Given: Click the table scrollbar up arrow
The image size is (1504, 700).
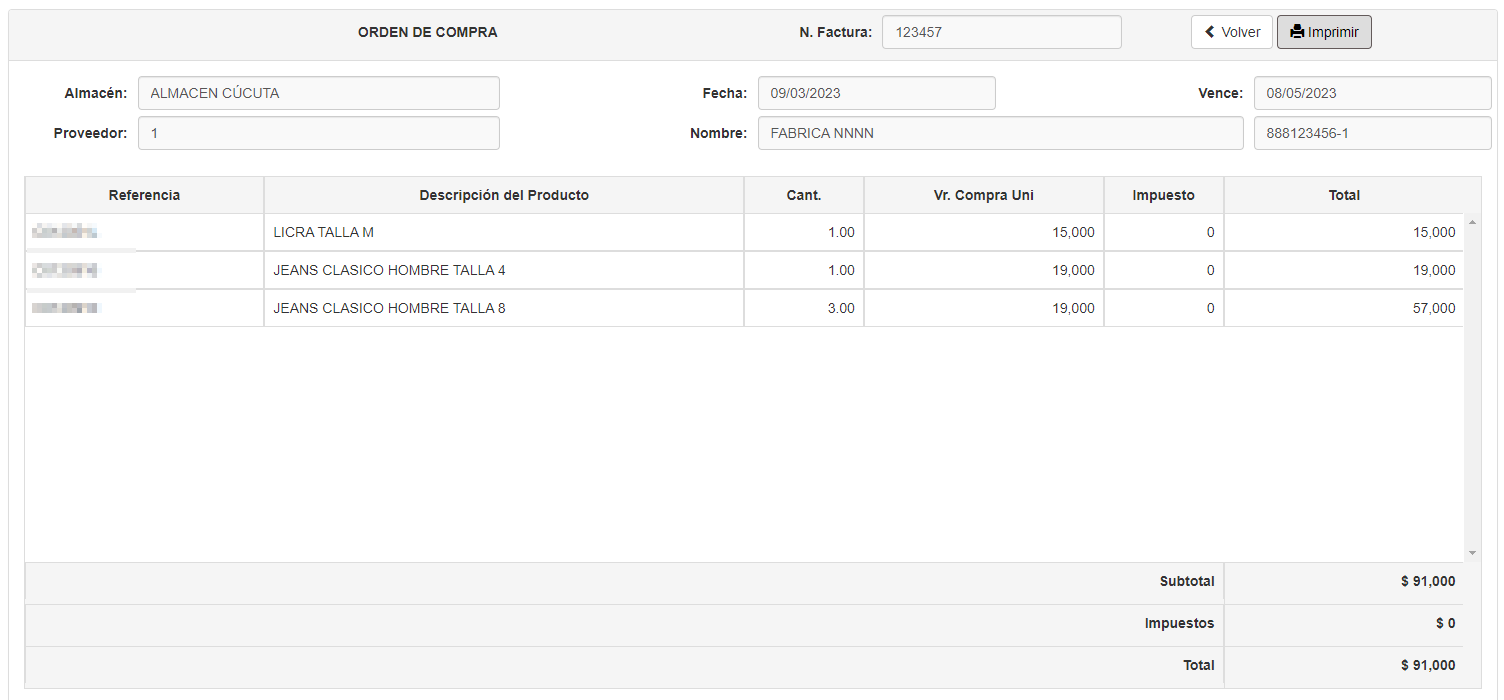Looking at the screenshot, I should point(1472,221).
